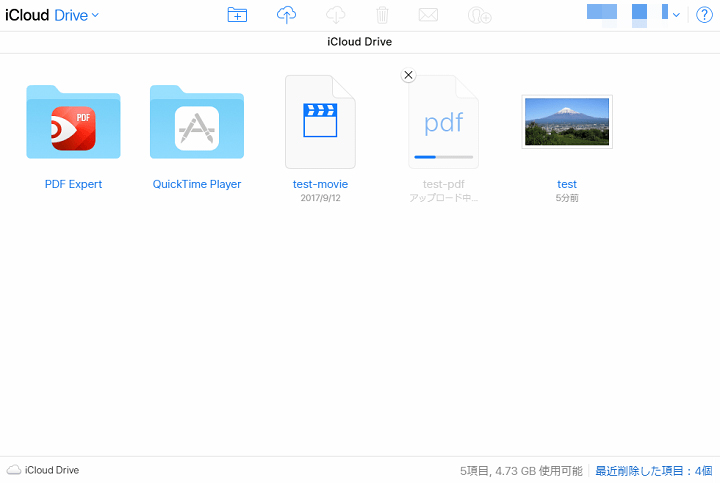Click the 5分前 timestamp text
This screenshot has width=720, height=483.
tap(567, 198)
